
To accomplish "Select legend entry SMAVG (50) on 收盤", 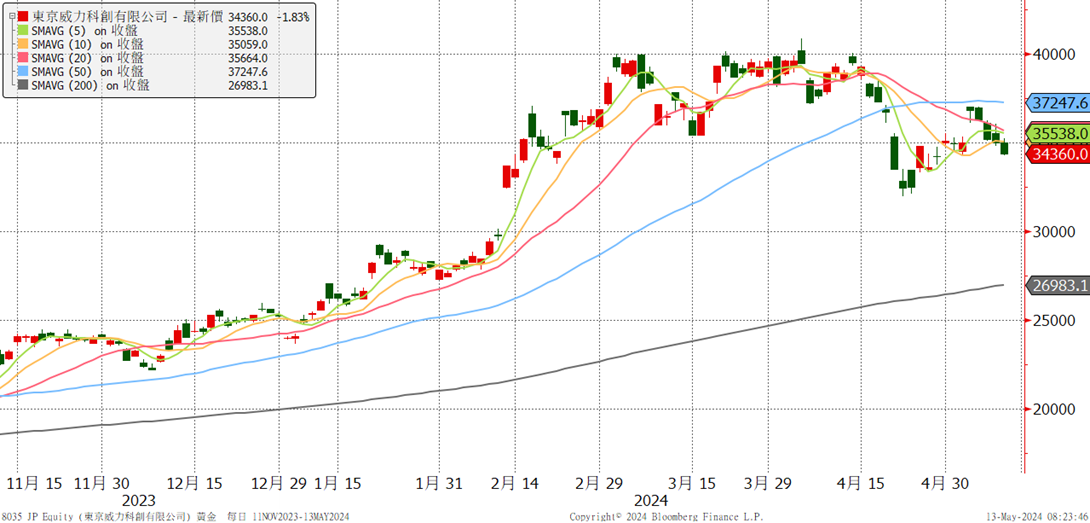I will (x=90, y=72).
